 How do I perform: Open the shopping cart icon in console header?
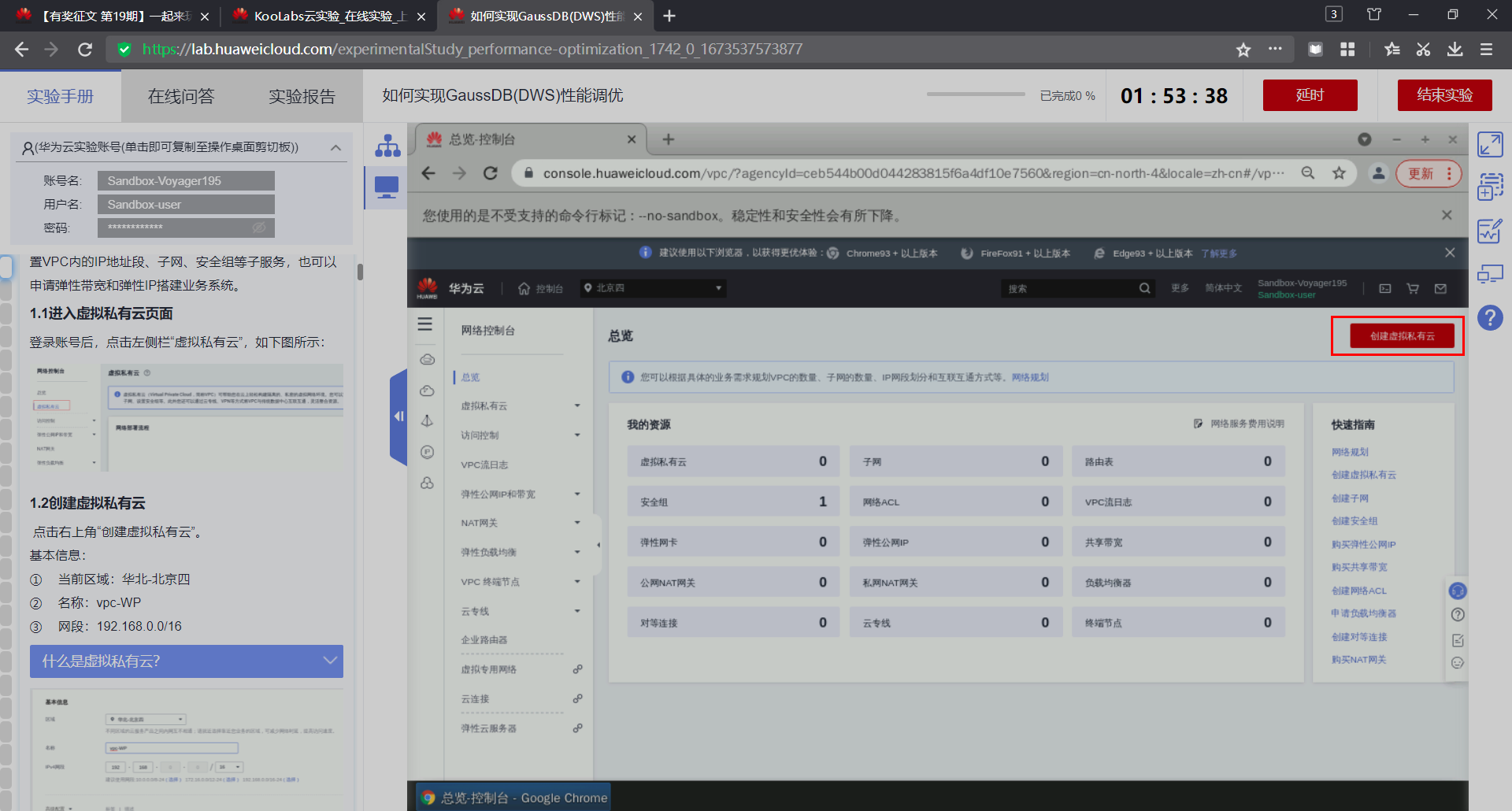[x=1413, y=288]
